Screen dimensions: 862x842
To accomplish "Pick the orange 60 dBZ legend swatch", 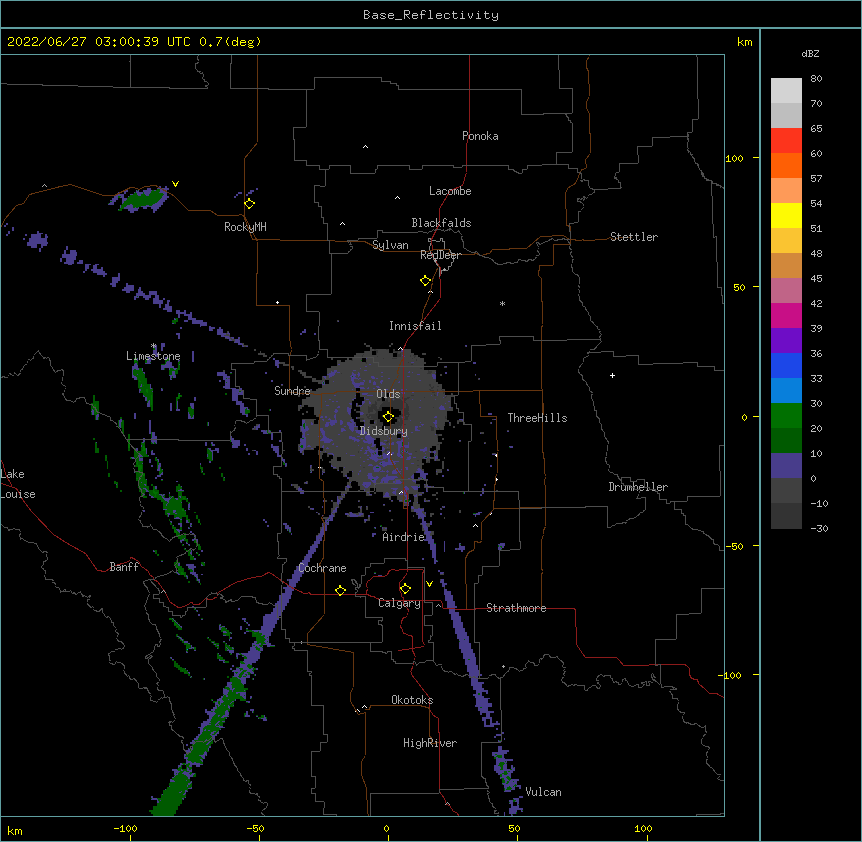I will tap(786, 165).
